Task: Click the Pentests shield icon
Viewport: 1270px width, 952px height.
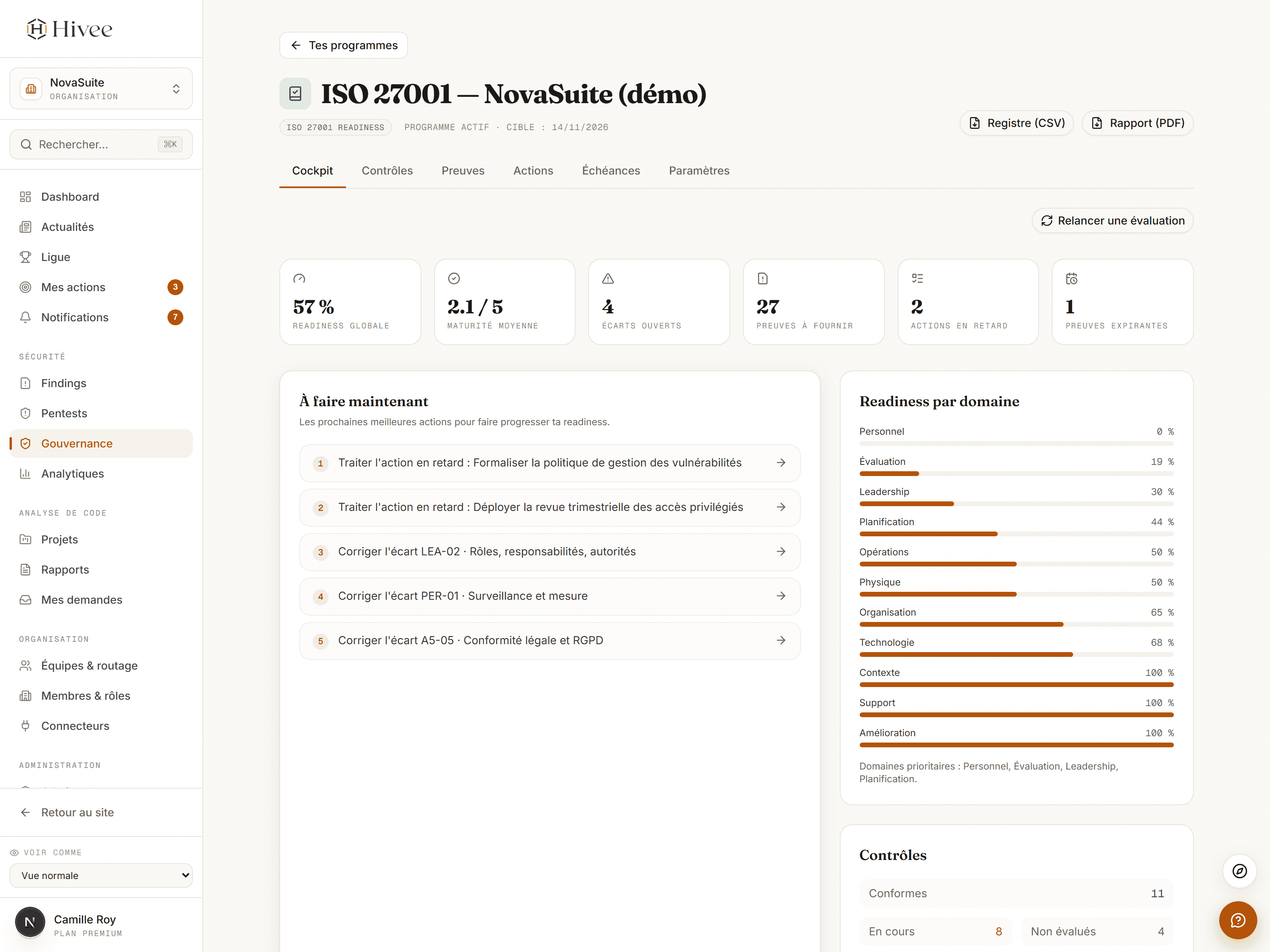Action: [25, 414]
